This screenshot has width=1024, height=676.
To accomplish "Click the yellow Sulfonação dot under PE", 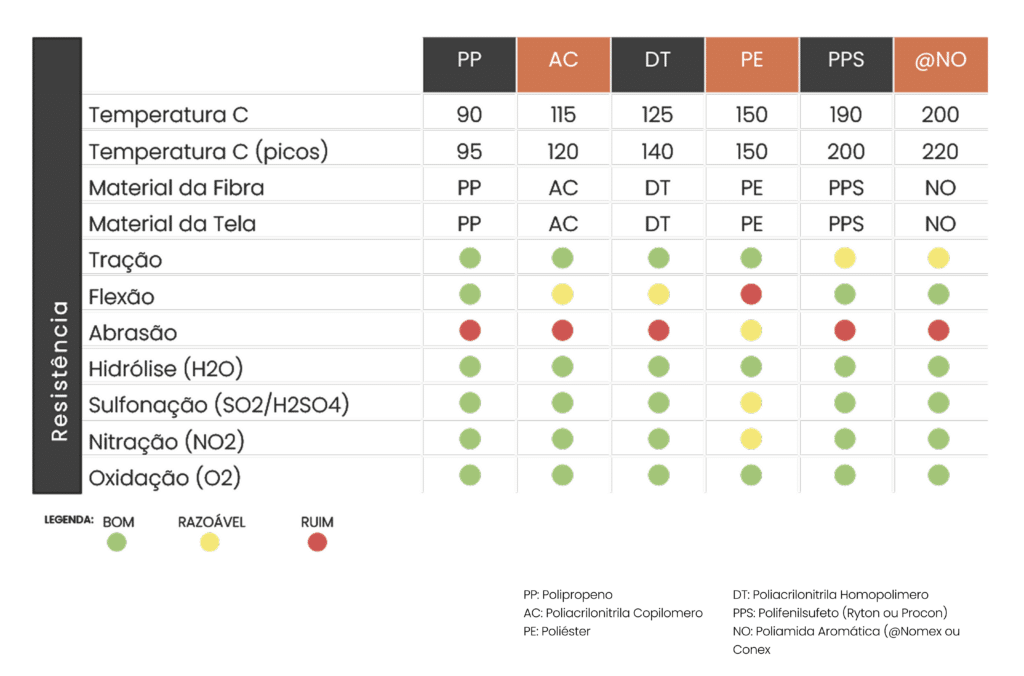I will click(752, 403).
